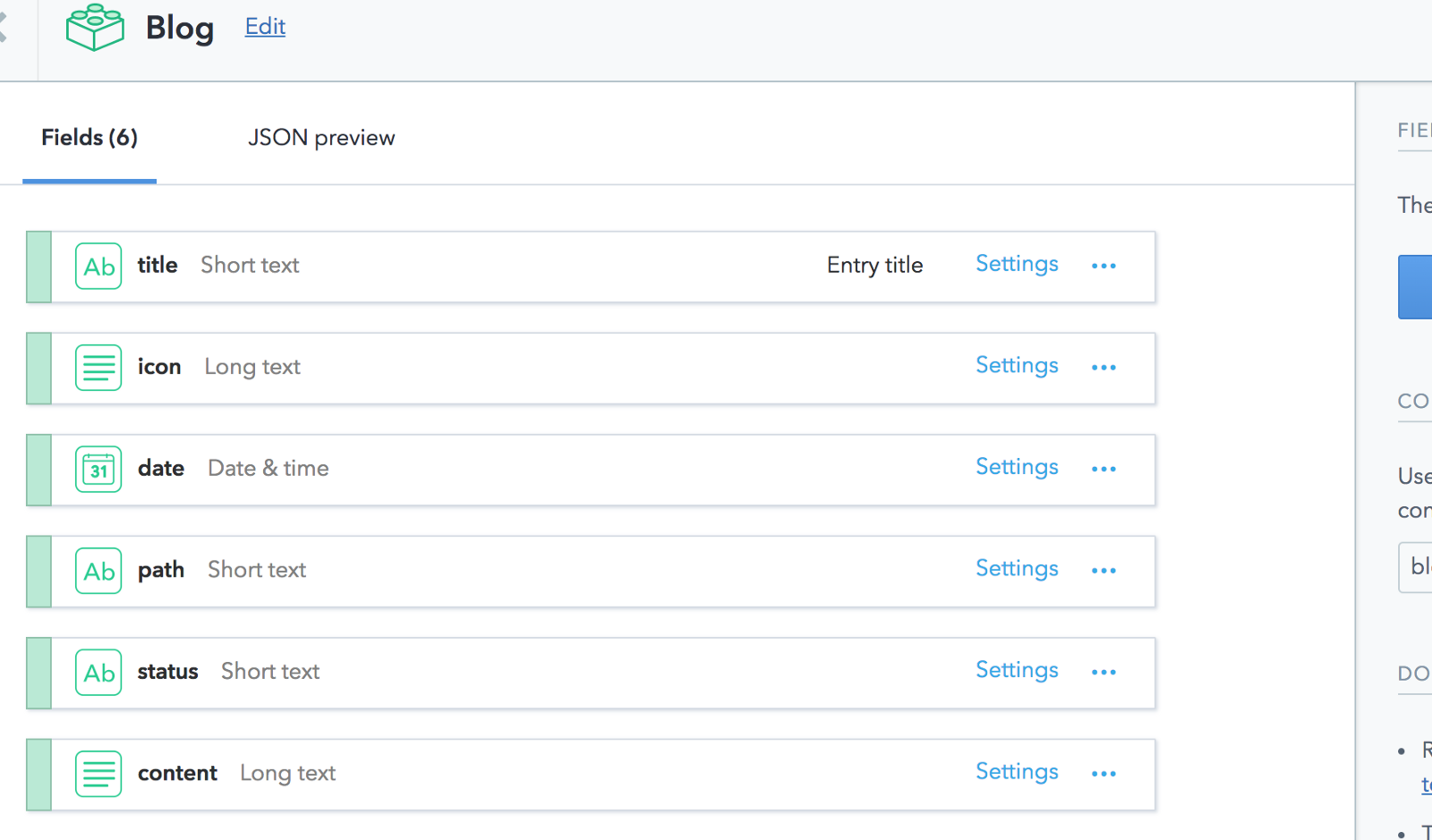1432x840 pixels.
Task: Switch to the JSON preview tab
Action: [x=321, y=138]
